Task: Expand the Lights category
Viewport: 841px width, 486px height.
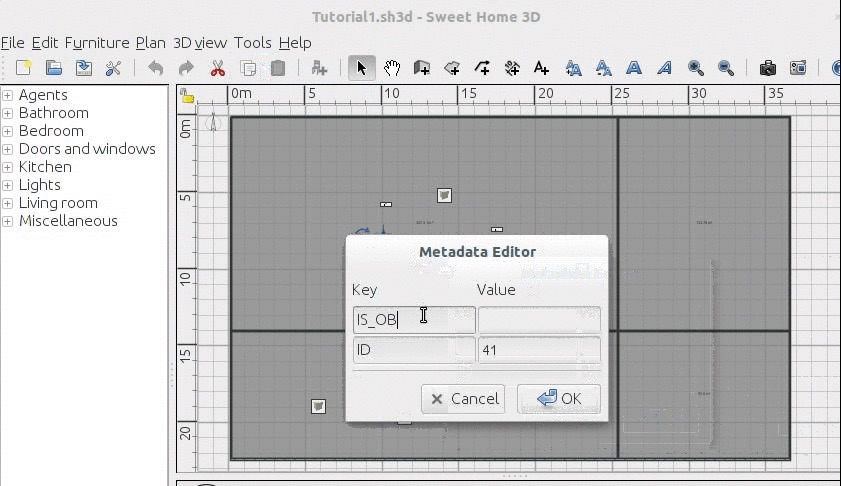Action: pos(8,186)
